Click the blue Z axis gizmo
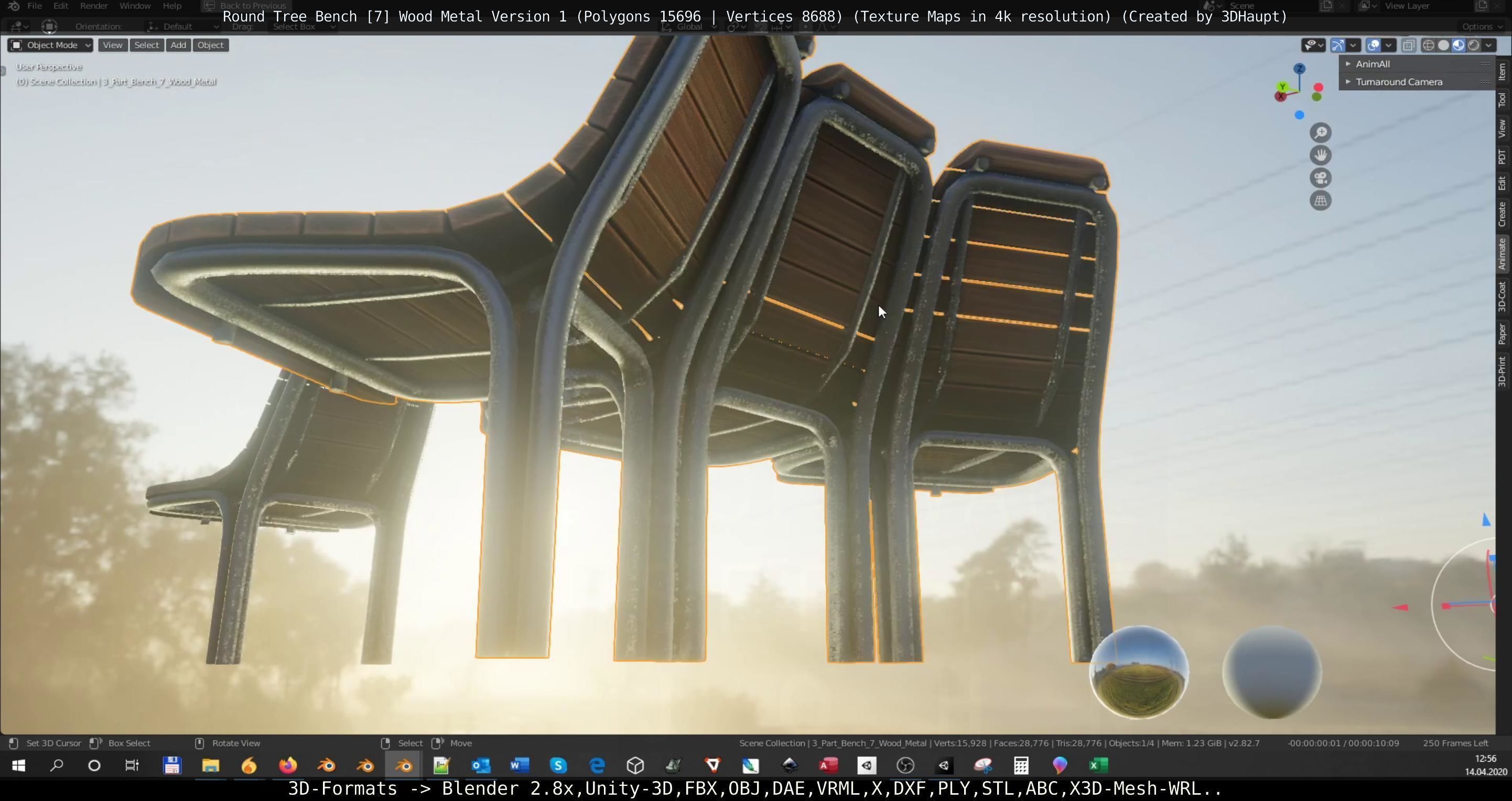Screen dimensions: 1512x801 (x=1300, y=69)
